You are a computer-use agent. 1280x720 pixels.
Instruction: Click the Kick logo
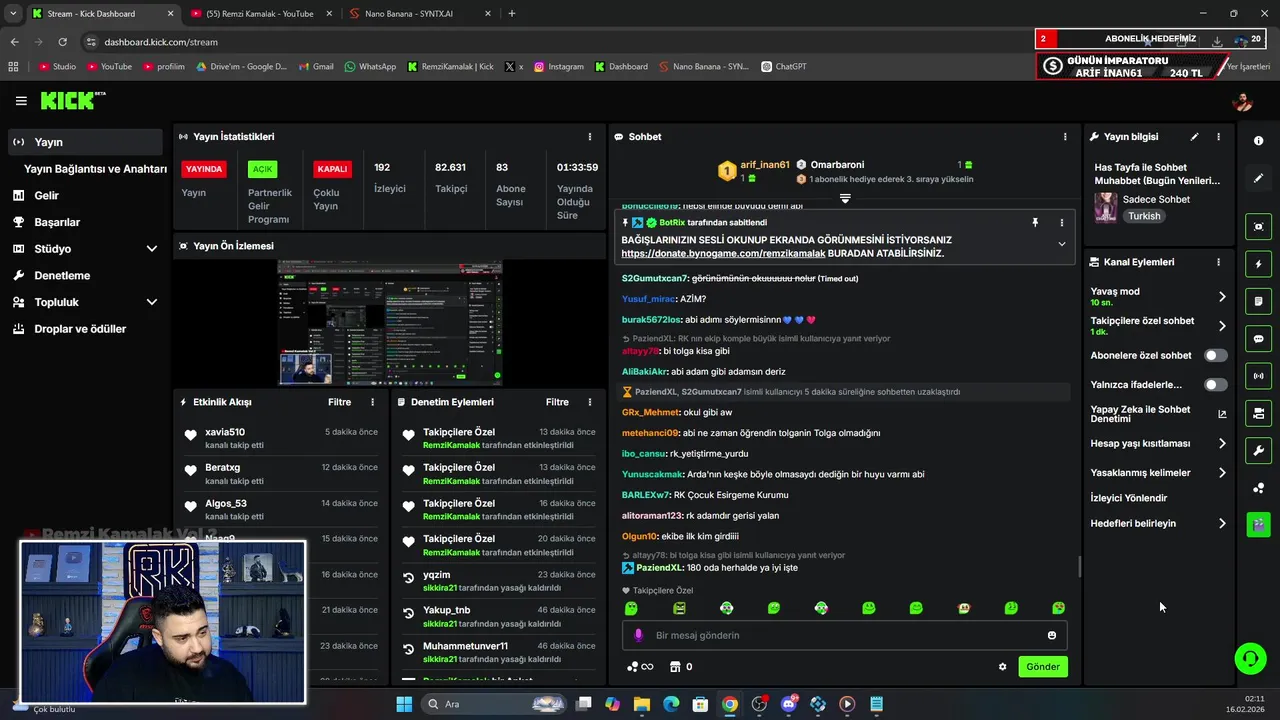point(71,100)
